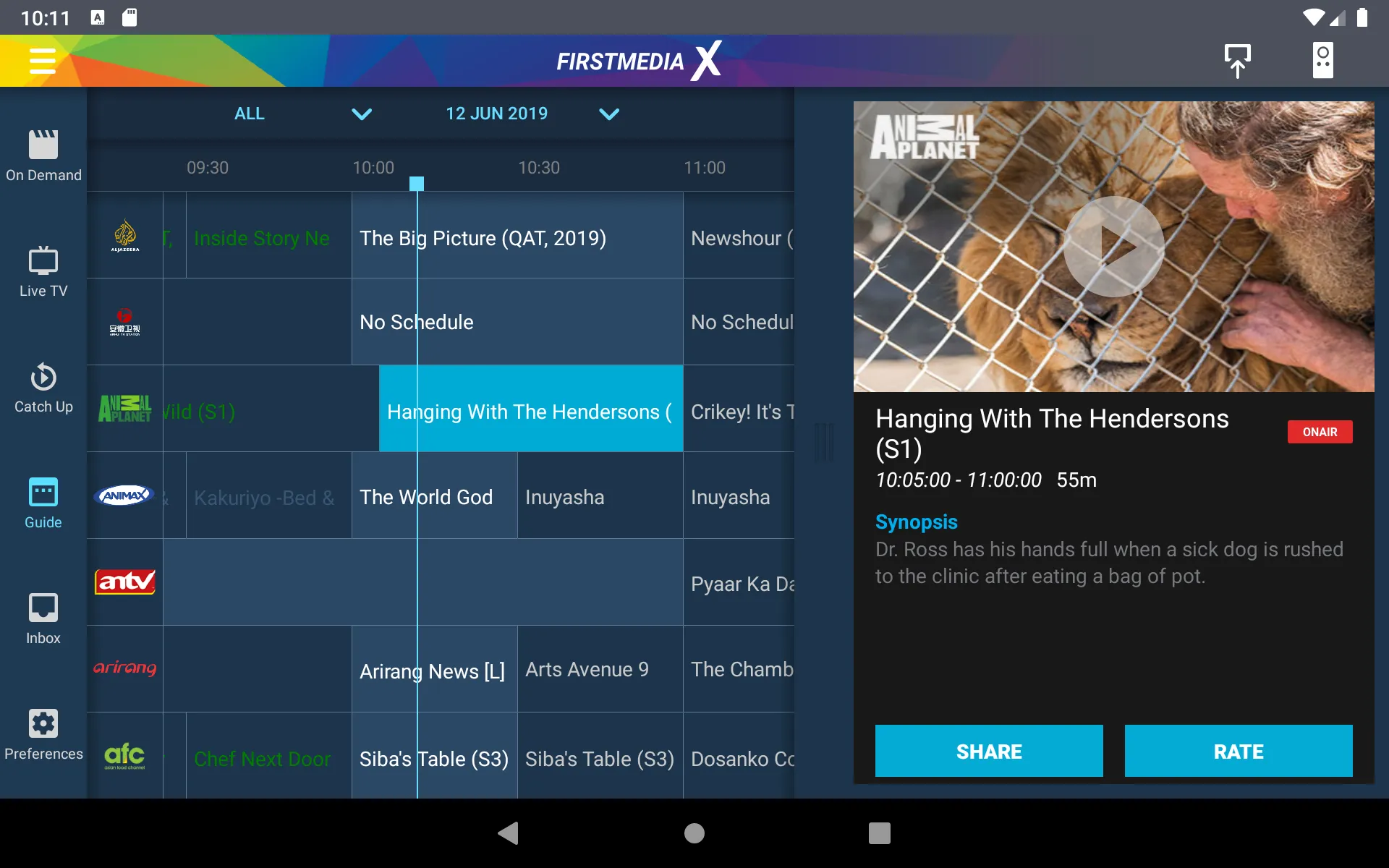
Task: Click Rate button for current show
Action: click(x=1238, y=752)
